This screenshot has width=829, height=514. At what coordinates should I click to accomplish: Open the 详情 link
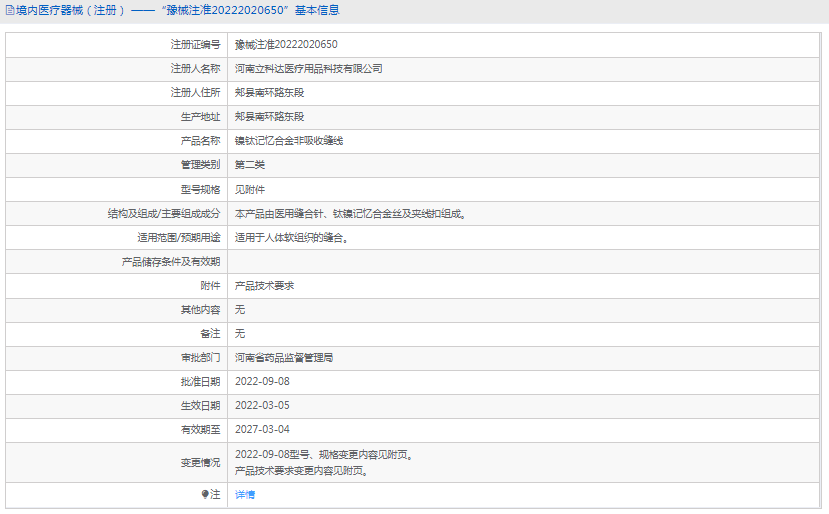(245, 494)
